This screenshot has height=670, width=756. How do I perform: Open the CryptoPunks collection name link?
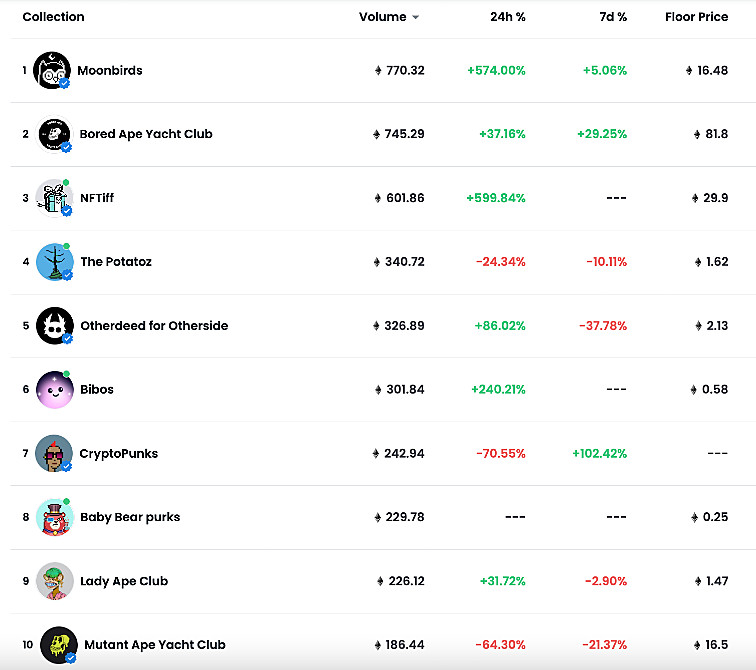(x=119, y=454)
